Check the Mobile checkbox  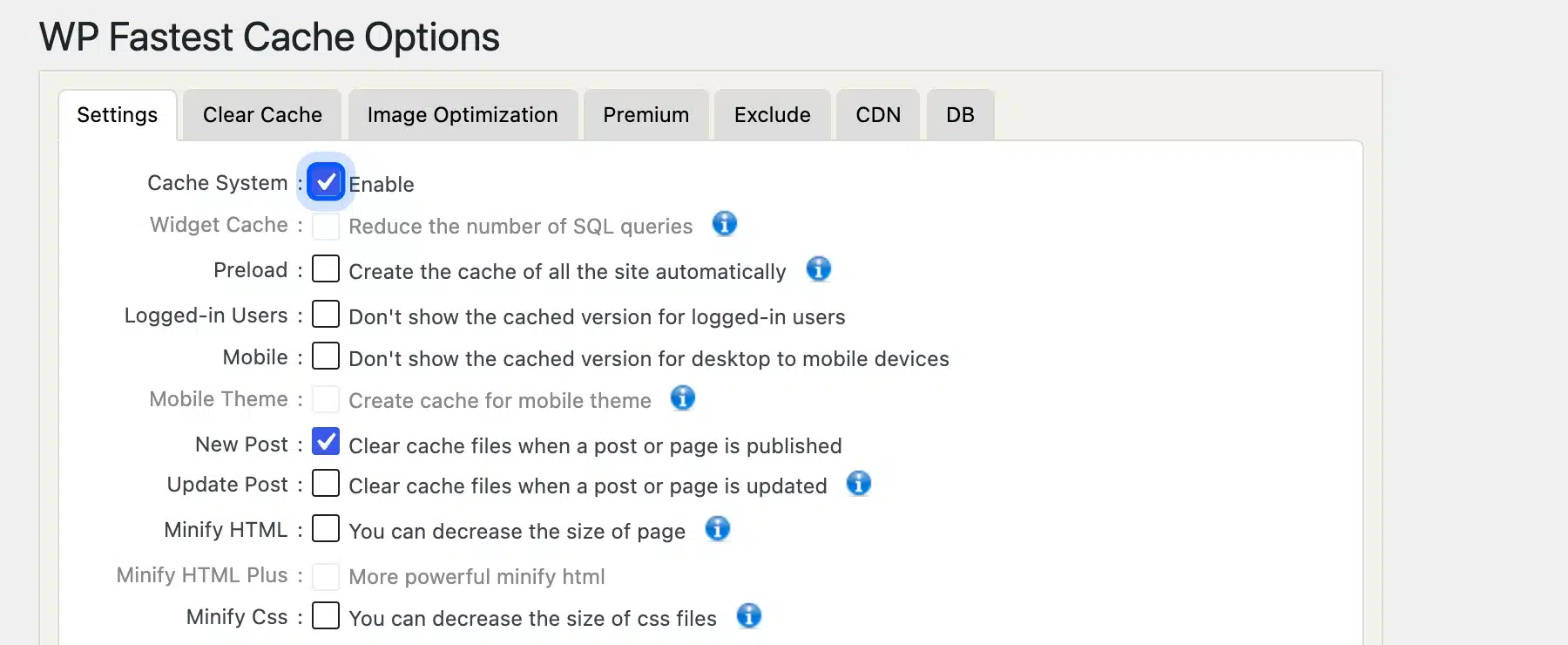click(x=326, y=356)
